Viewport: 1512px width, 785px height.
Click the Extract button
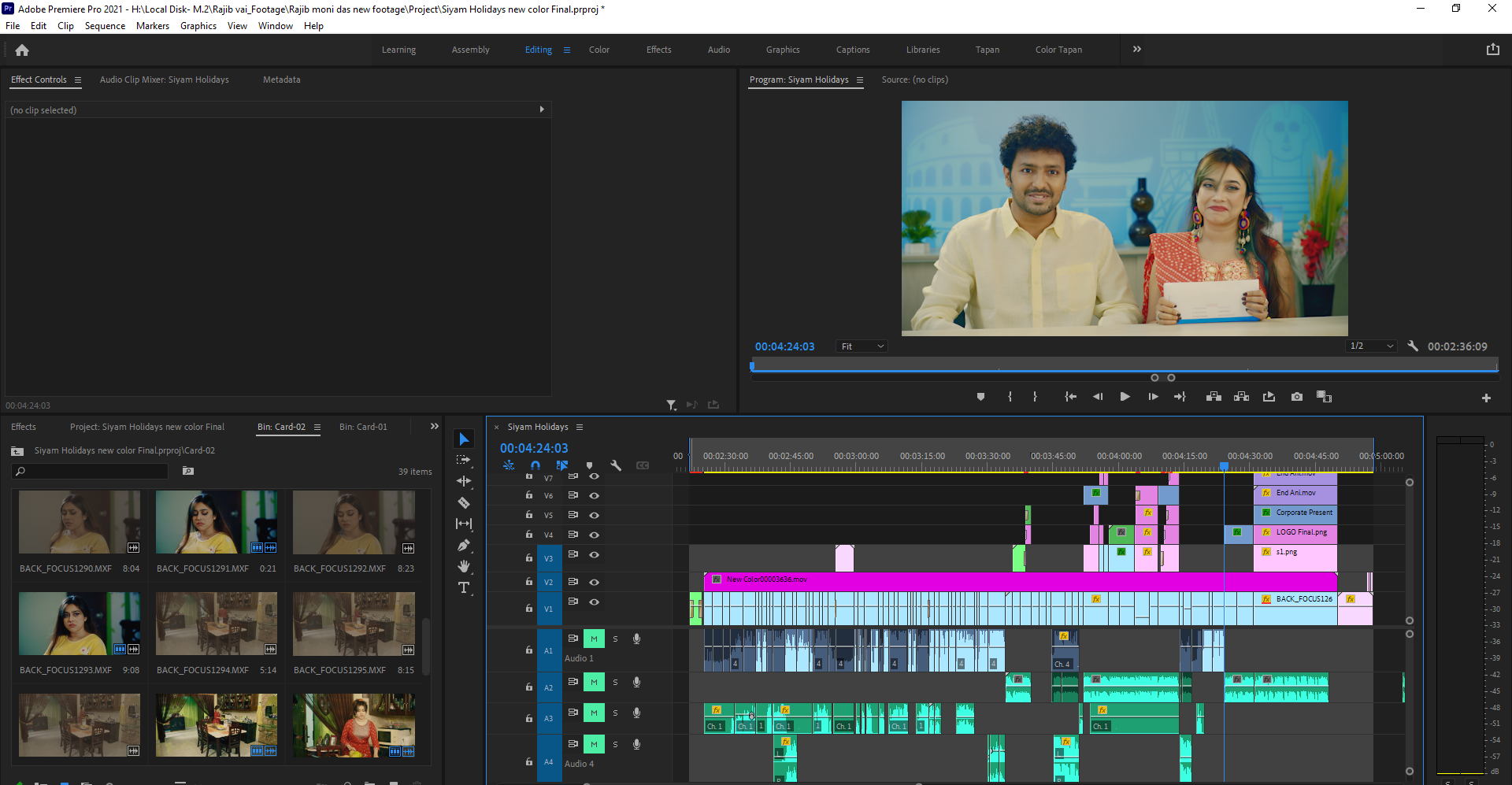1241,397
